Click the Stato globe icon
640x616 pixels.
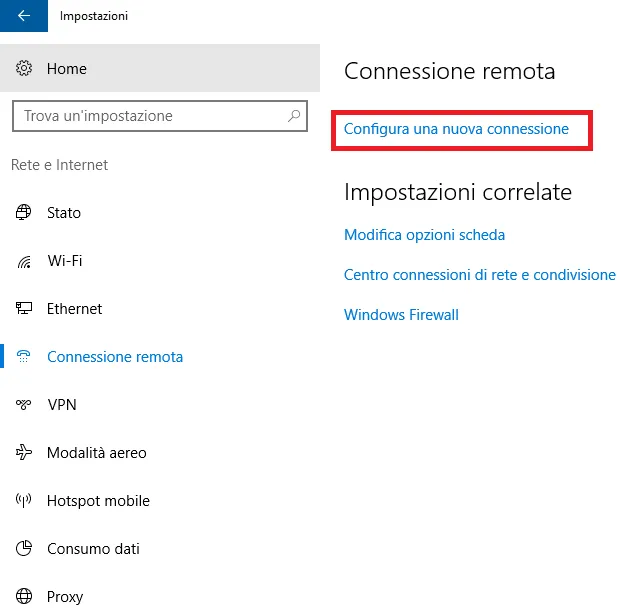pos(25,213)
